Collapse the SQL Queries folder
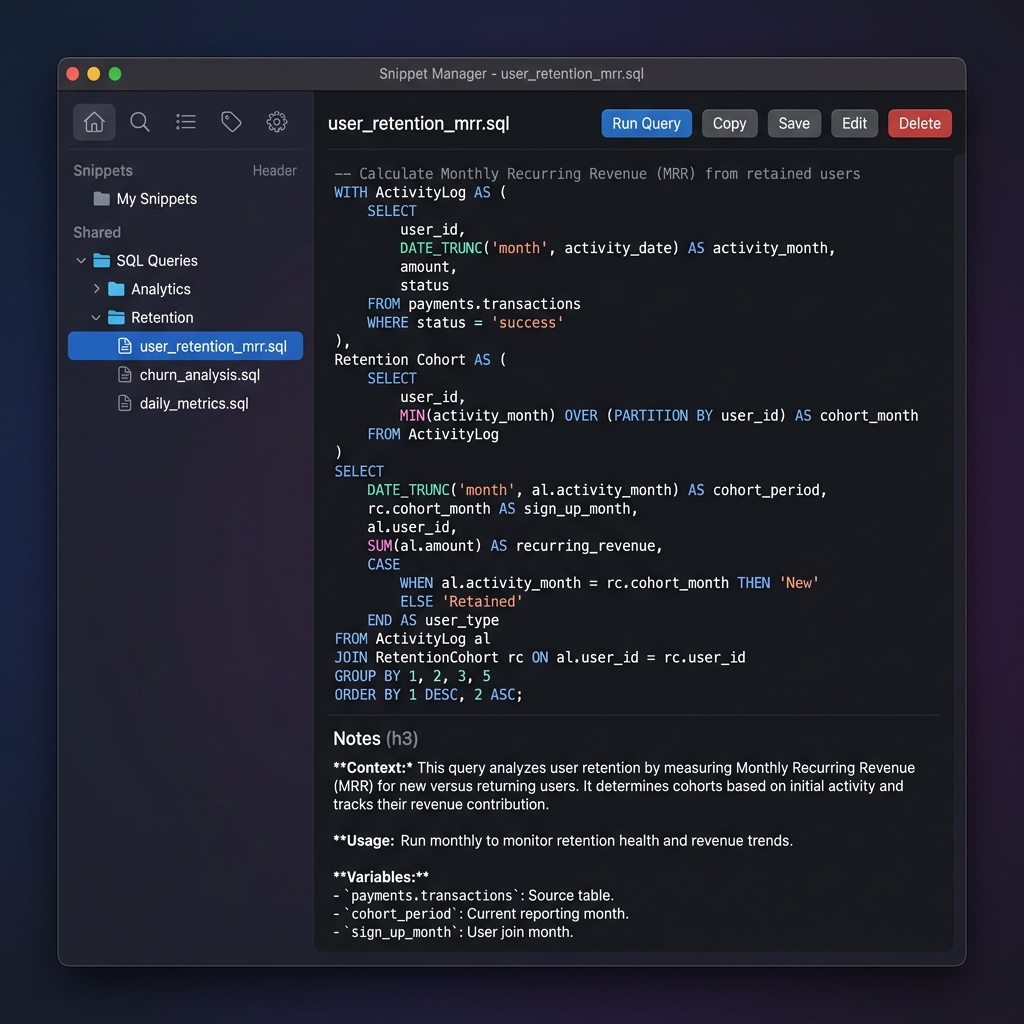 pyautogui.click(x=81, y=260)
